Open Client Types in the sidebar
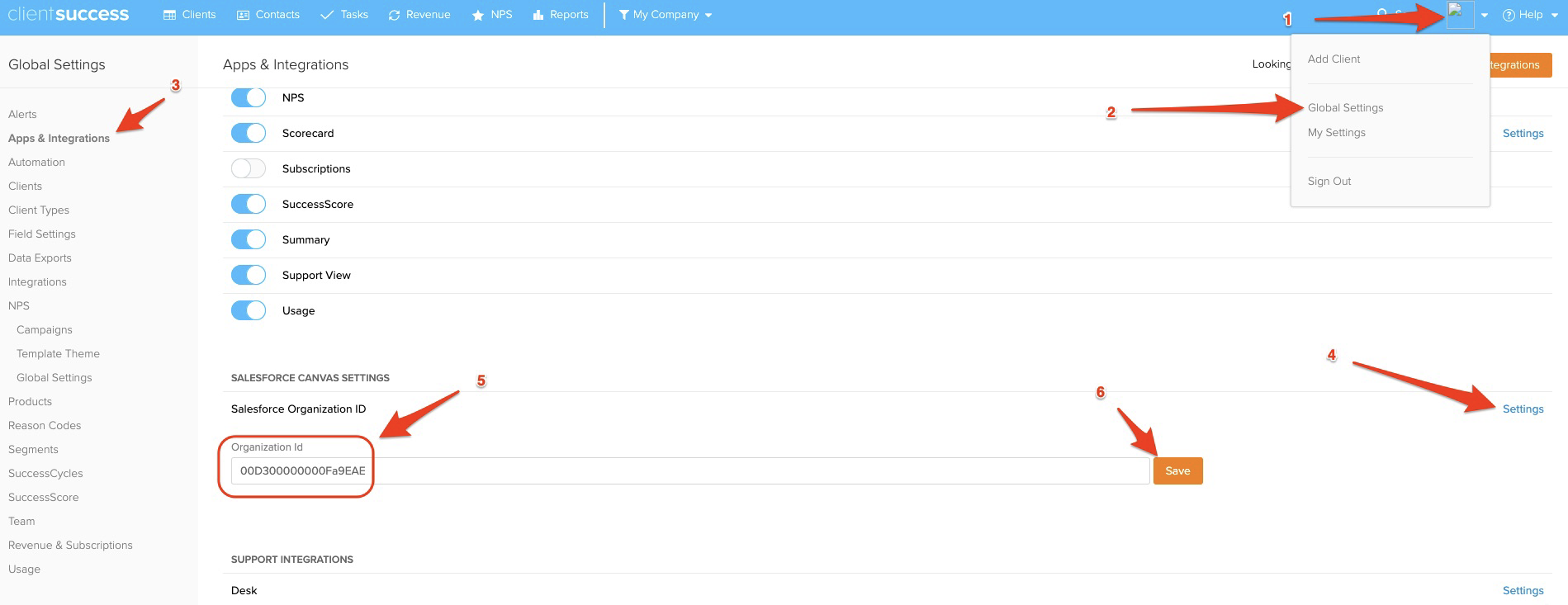The width and height of the screenshot is (1568, 605). pos(39,210)
